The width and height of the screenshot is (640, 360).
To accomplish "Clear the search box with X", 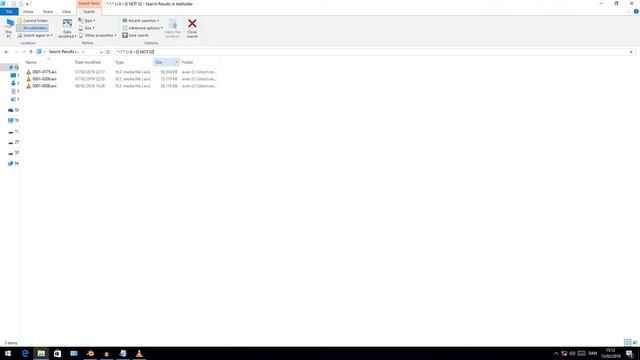I will [631, 52].
